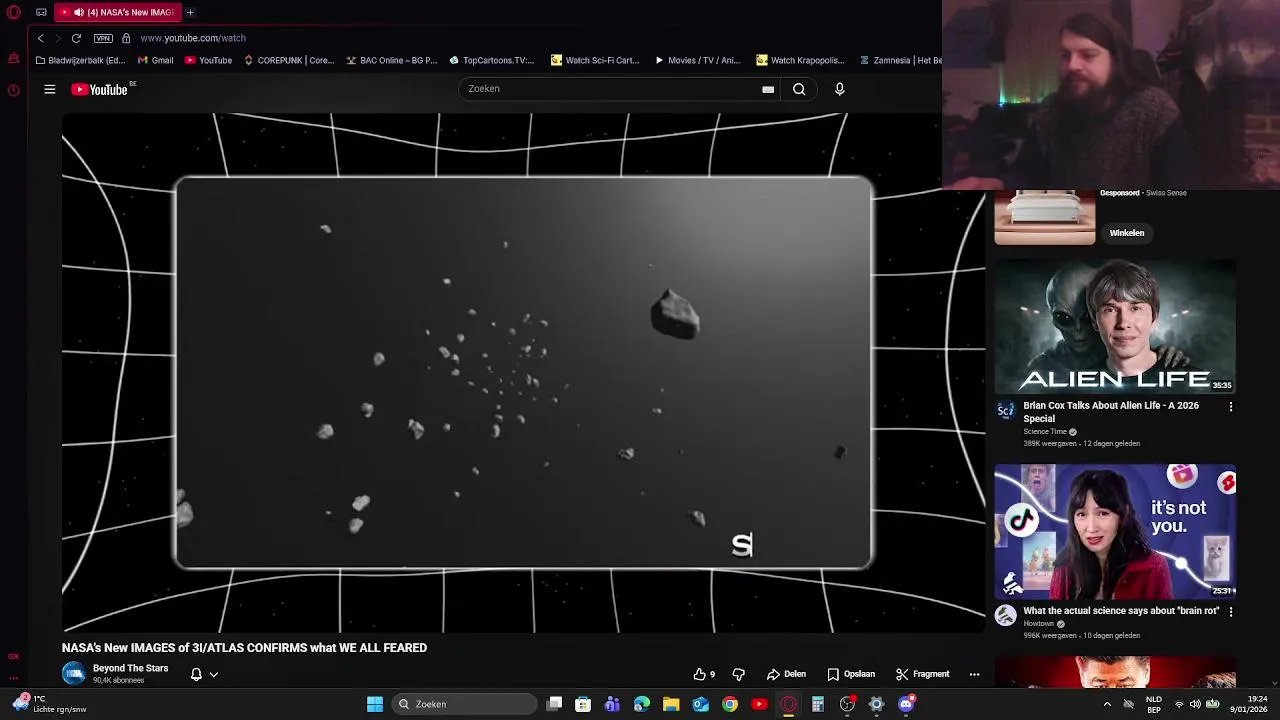Open File Explorer from taskbar
Screen dimensions: 1280x720
click(x=671, y=704)
